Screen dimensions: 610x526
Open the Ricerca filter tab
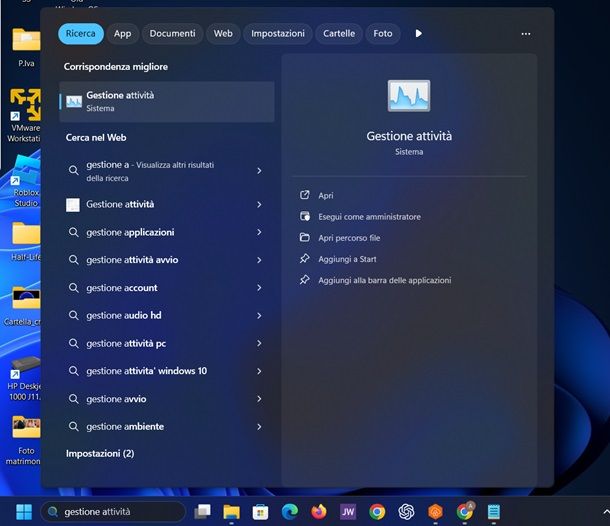pyautogui.click(x=81, y=33)
